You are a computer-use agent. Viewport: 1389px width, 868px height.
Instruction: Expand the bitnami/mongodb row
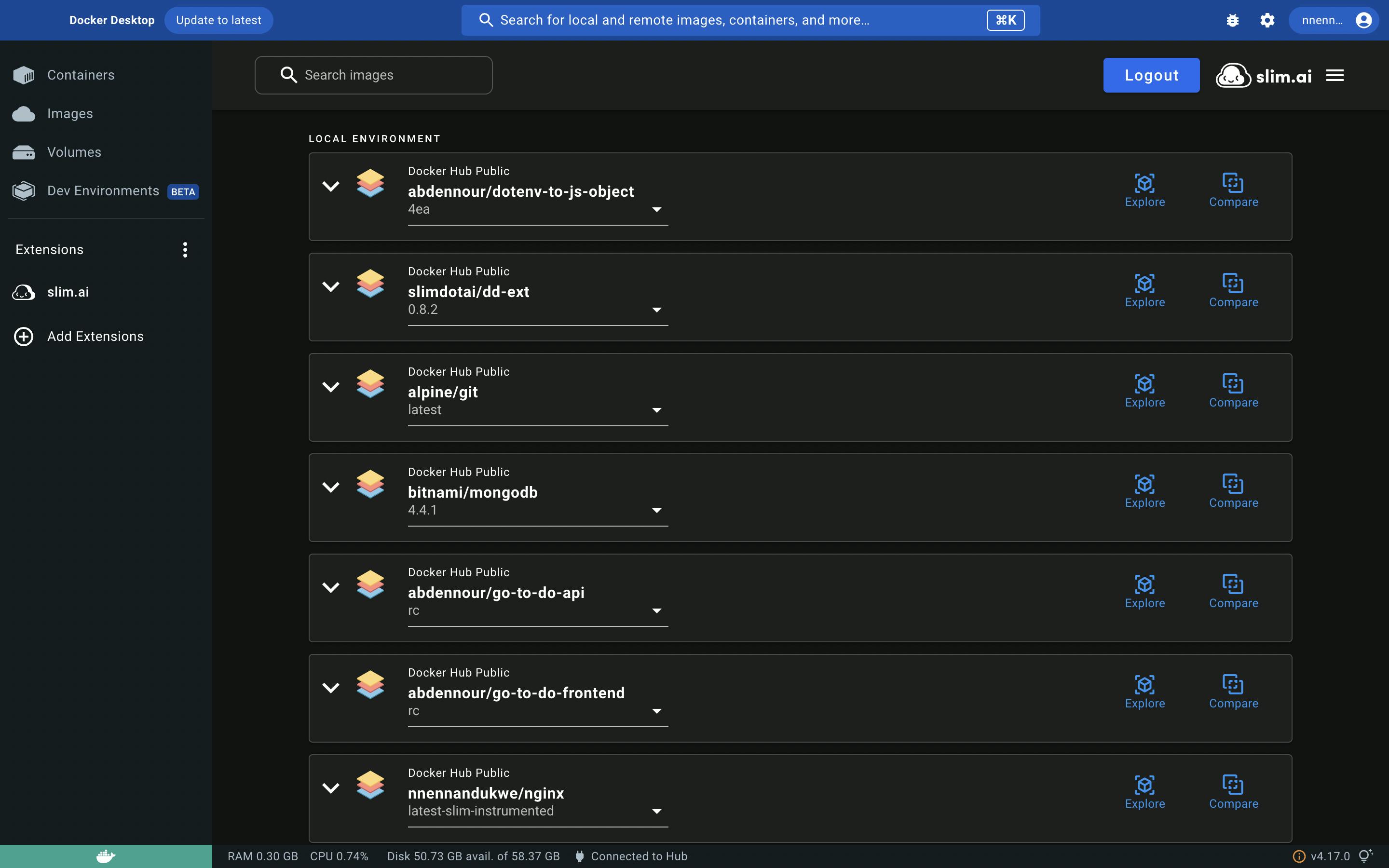(x=330, y=488)
